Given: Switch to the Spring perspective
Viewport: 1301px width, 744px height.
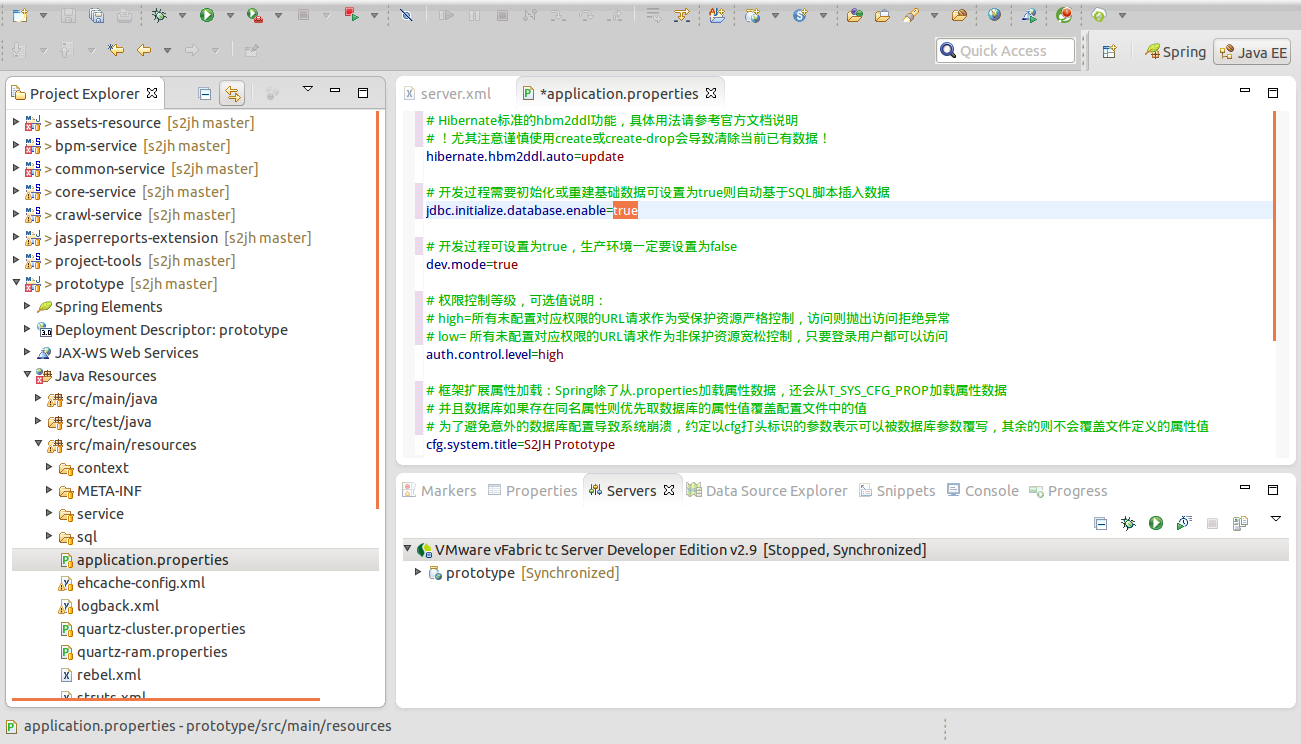Looking at the screenshot, I should tap(1175, 52).
